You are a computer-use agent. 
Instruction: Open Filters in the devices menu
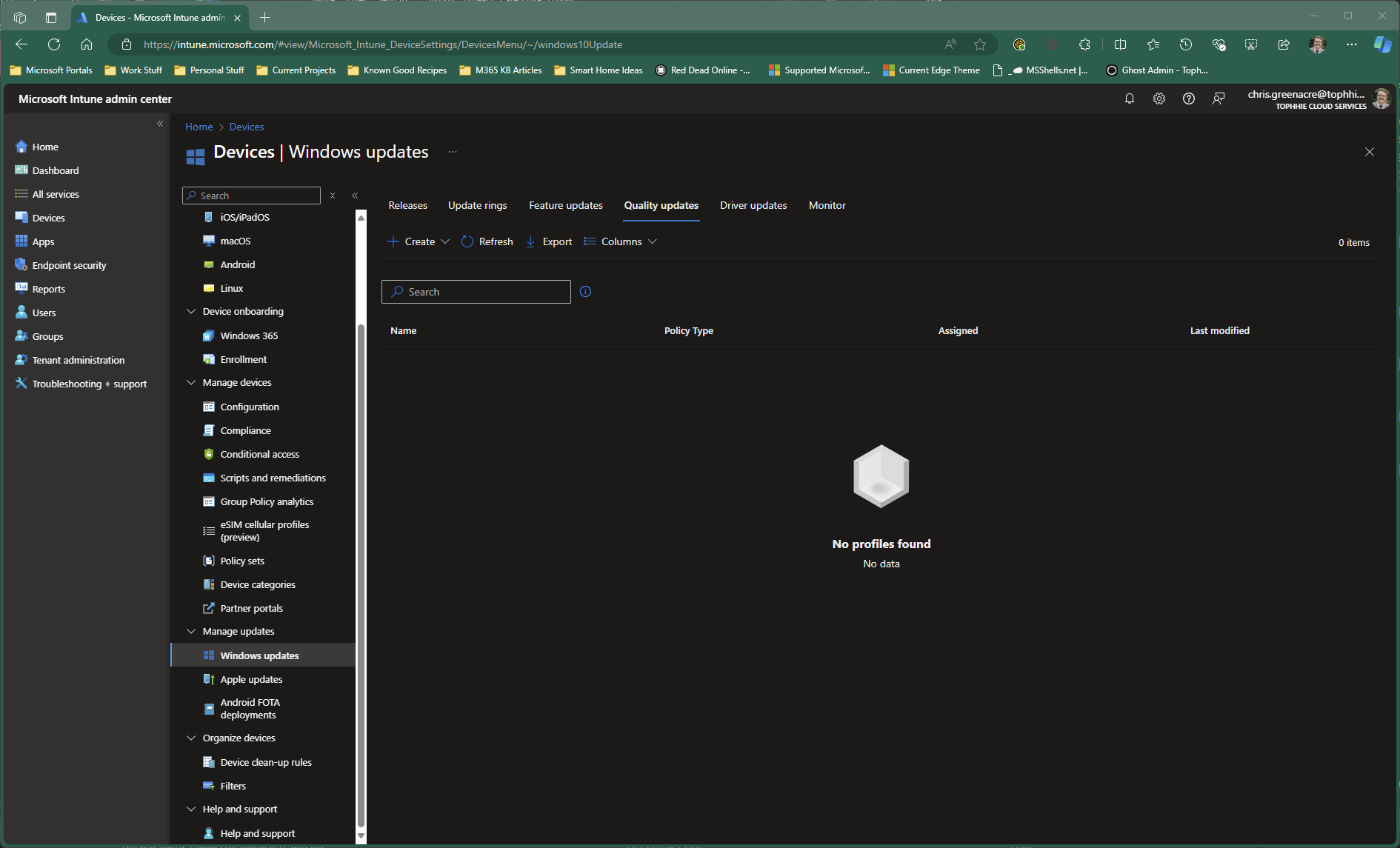coord(233,786)
